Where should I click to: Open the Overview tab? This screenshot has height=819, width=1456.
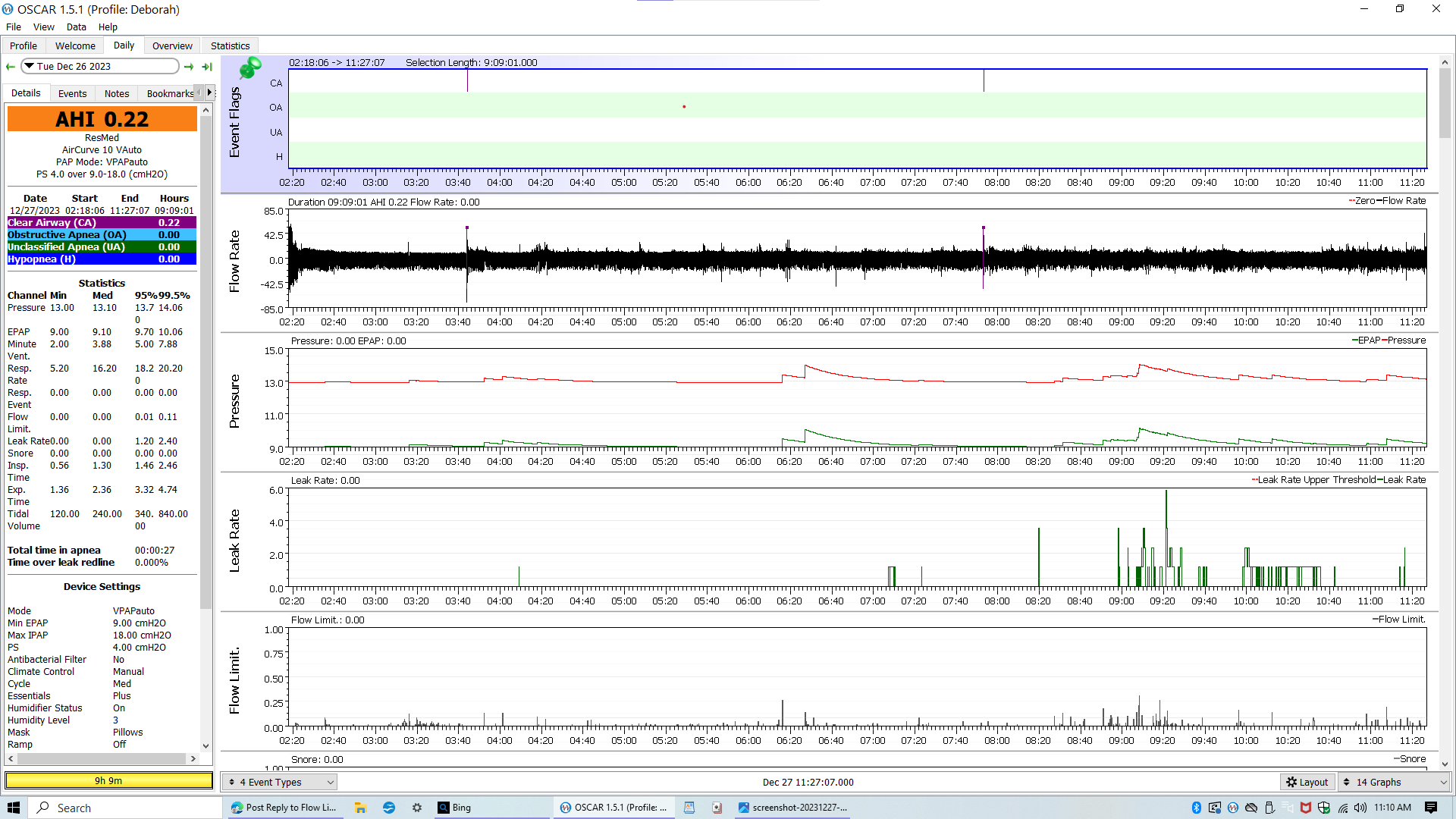coord(172,45)
